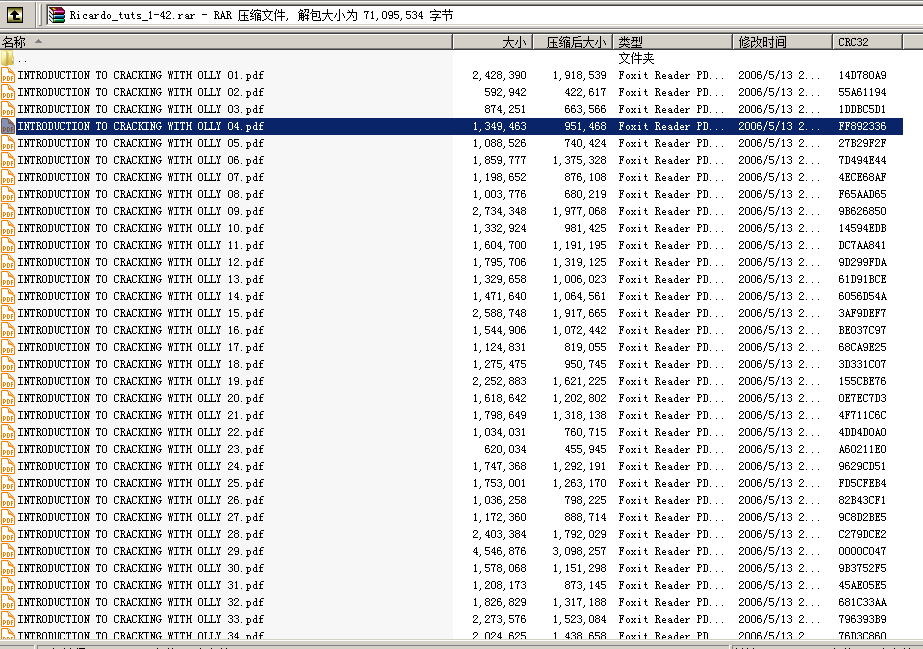Select file INTRODUCTION TO CRACKING WITH OLLY 26.pdf
The image size is (923, 649).
pos(141,501)
